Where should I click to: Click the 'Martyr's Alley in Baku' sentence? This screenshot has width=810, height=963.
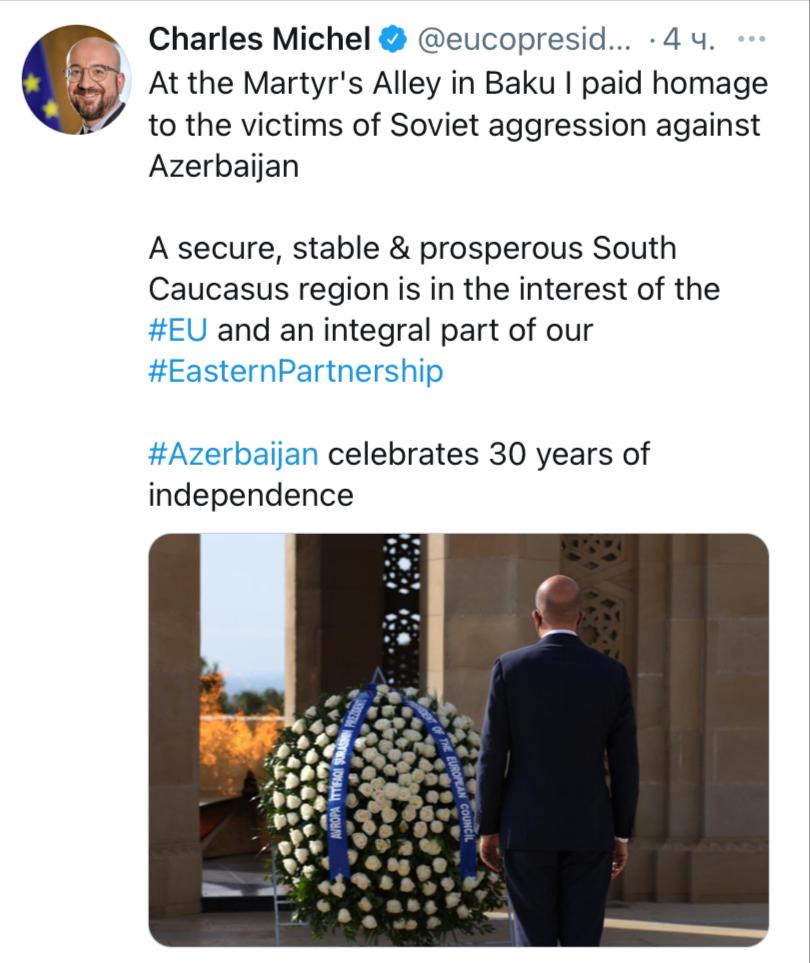tap(457, 83)
